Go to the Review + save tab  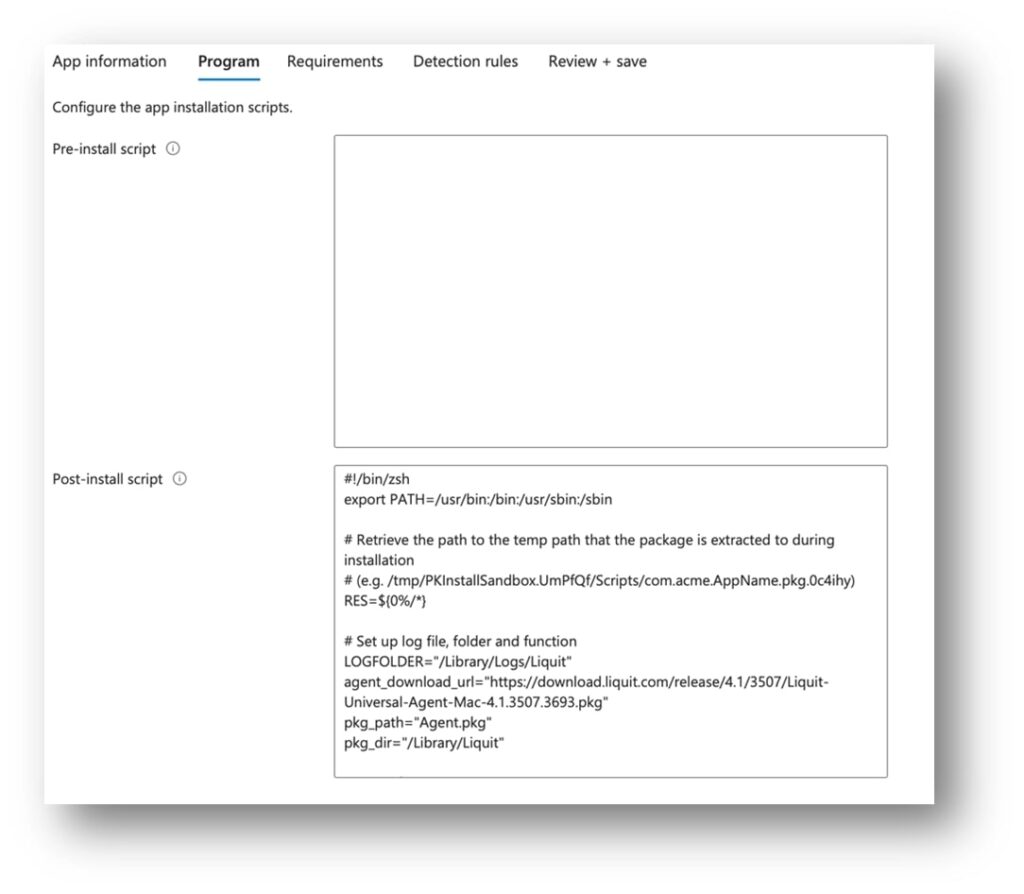596,61
